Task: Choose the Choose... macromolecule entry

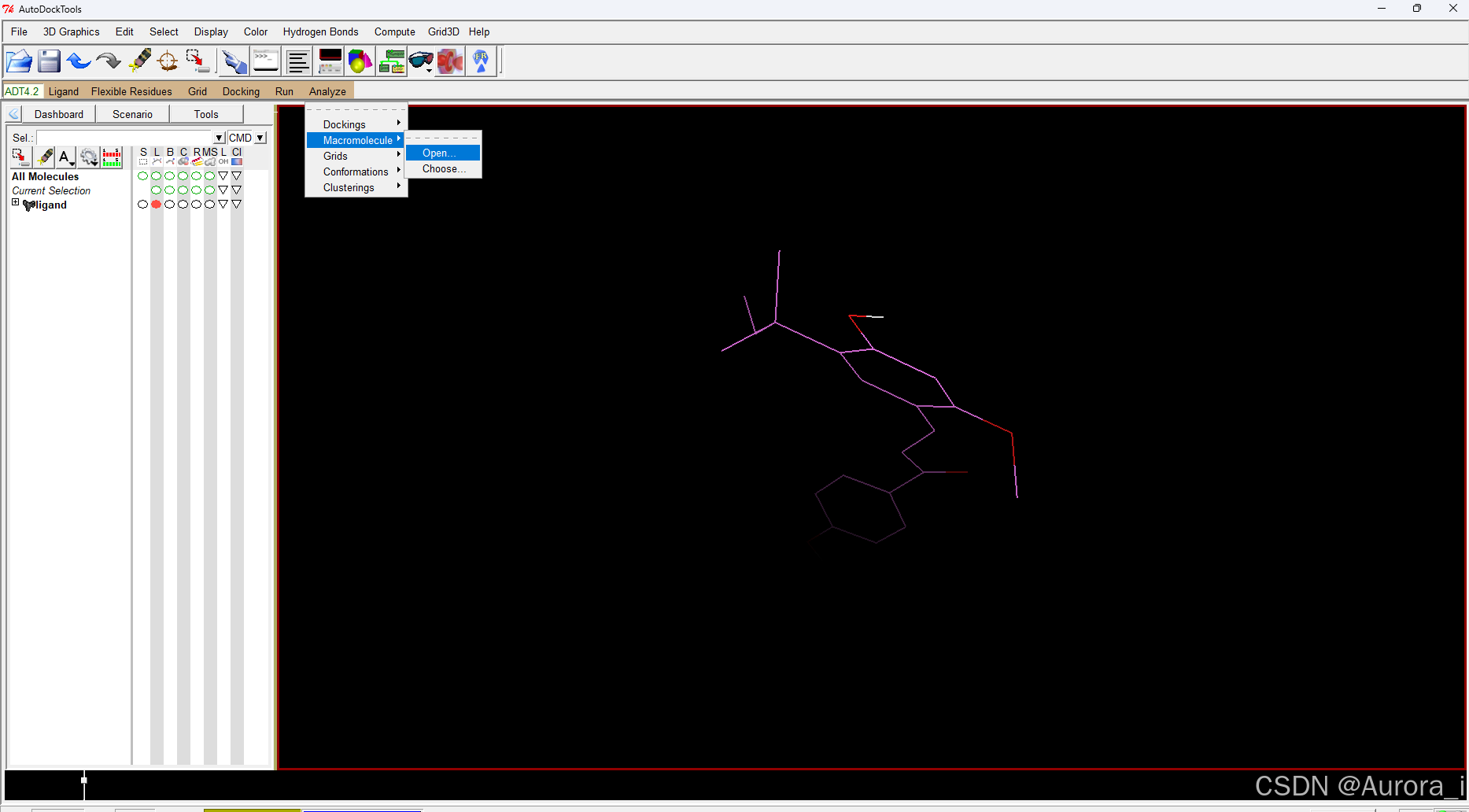Action: (x=442, y=169)
